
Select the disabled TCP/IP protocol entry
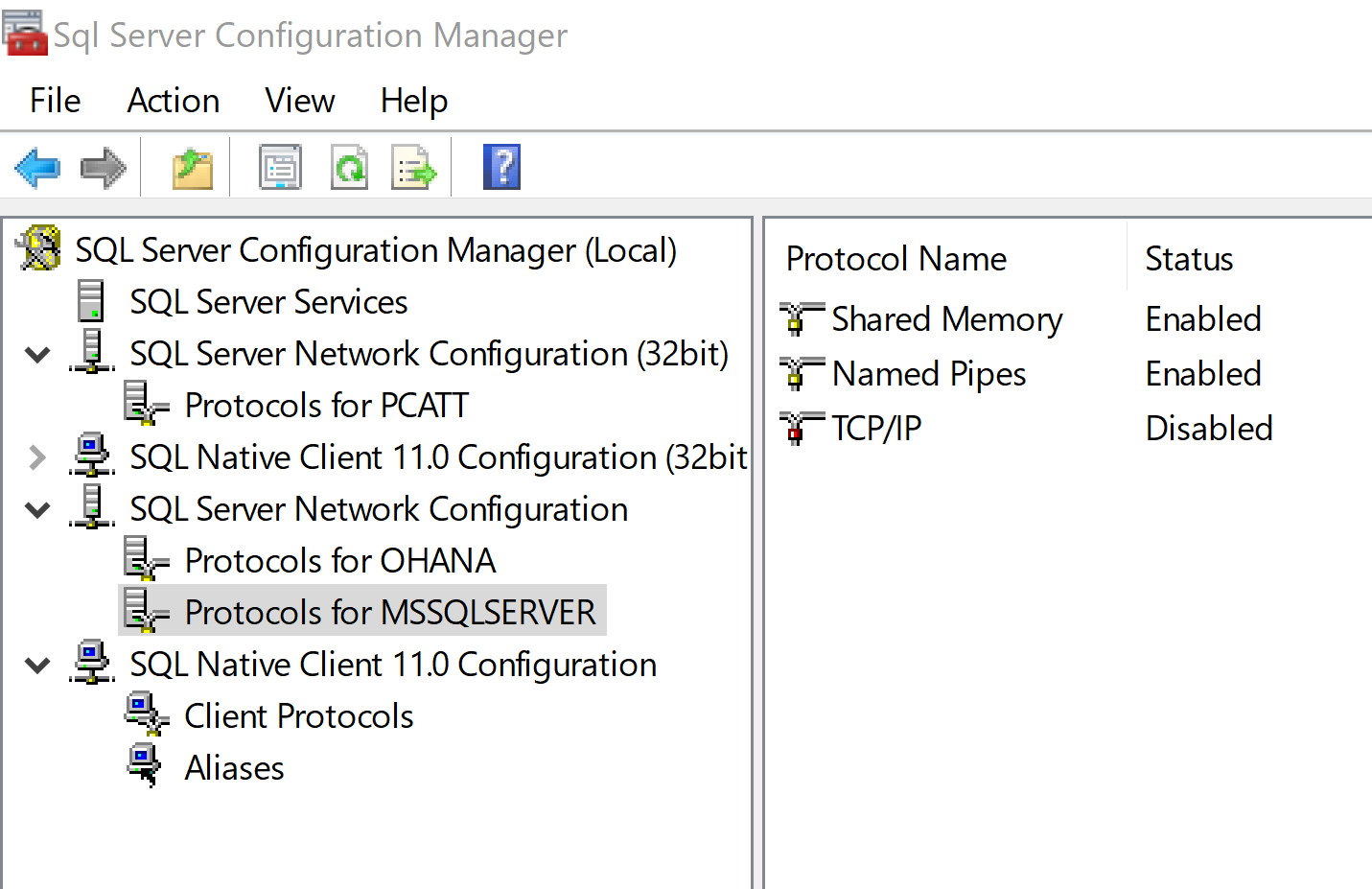876,428
